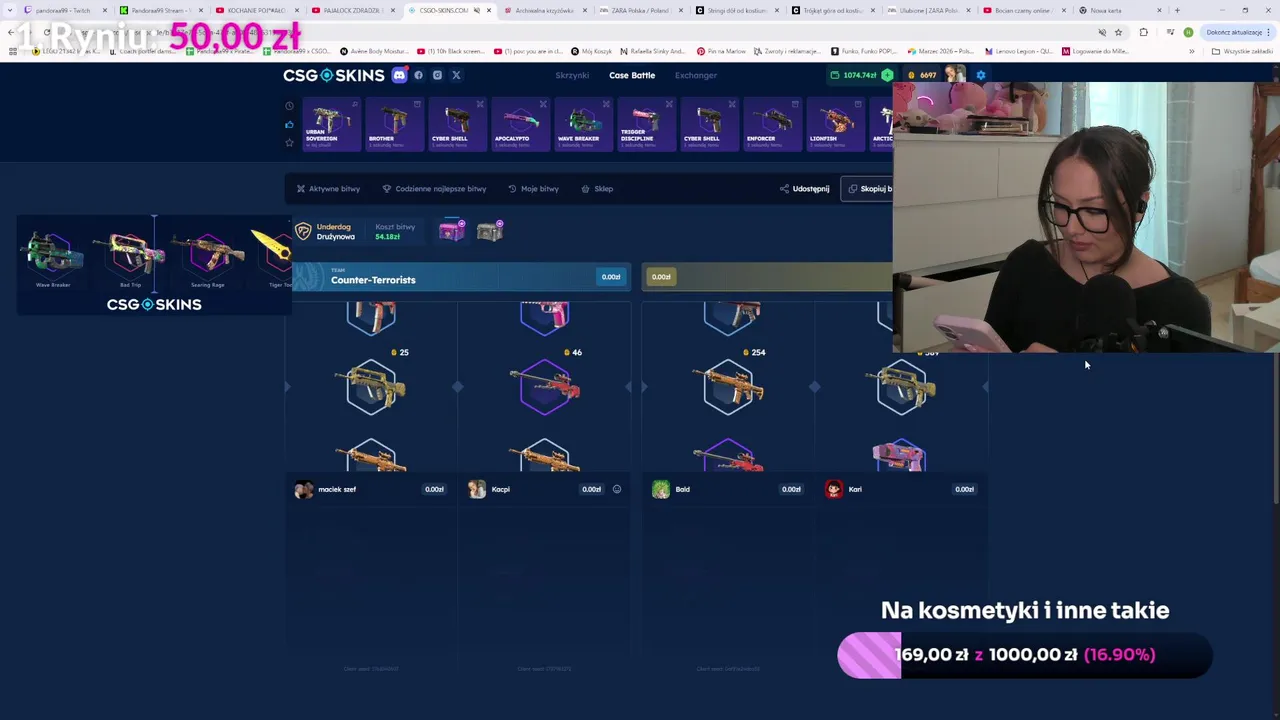
Task: Open the Trigger Discipline drop card
Action: 646,124
